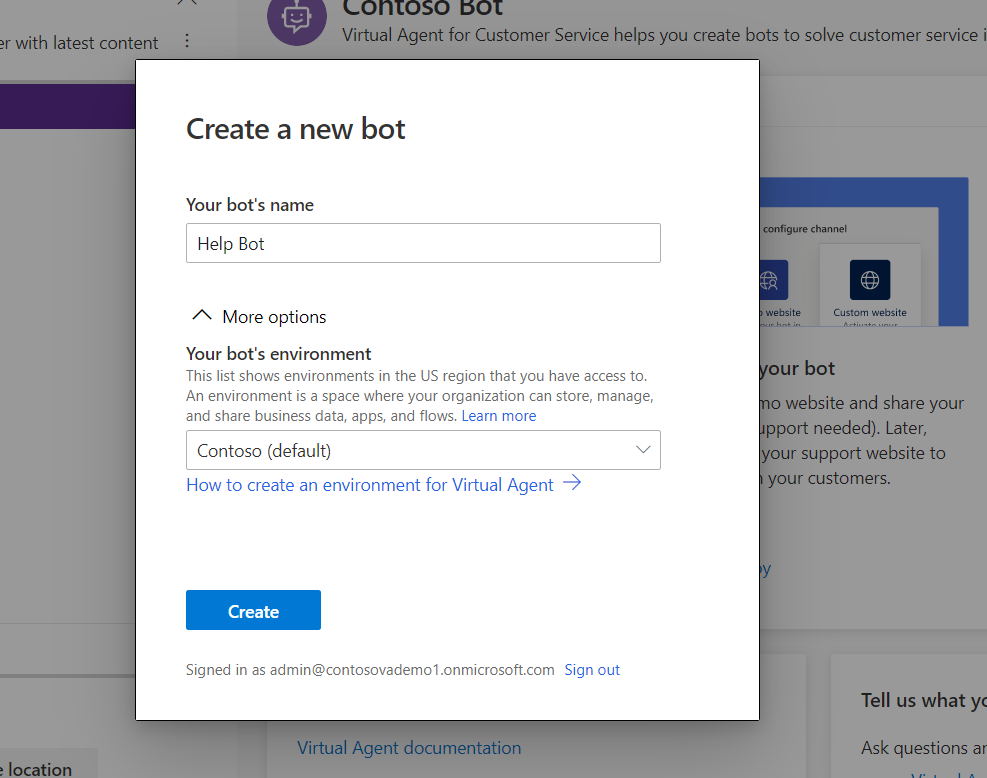Open Virtual Agent documentation link
This screenshot has height=778, width=987.
[409, 748]
